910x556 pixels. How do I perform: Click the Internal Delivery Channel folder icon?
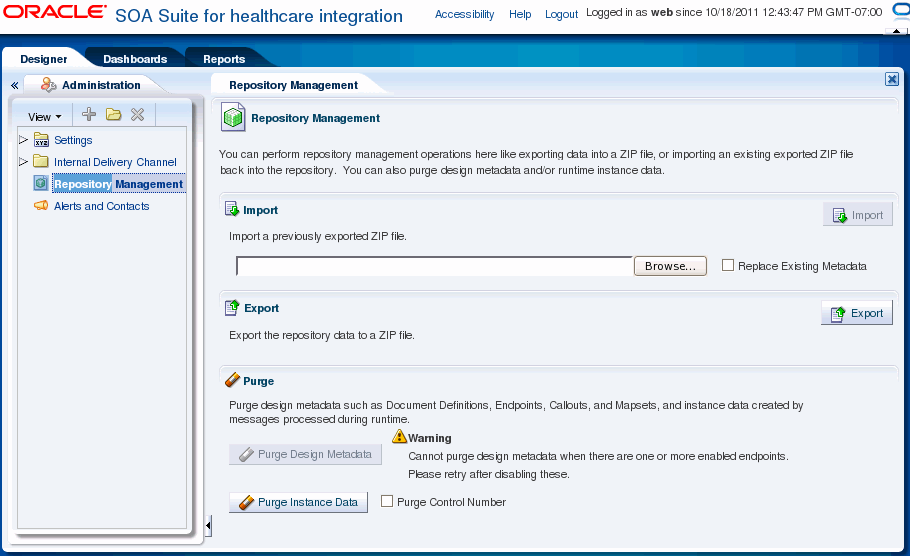41,161
